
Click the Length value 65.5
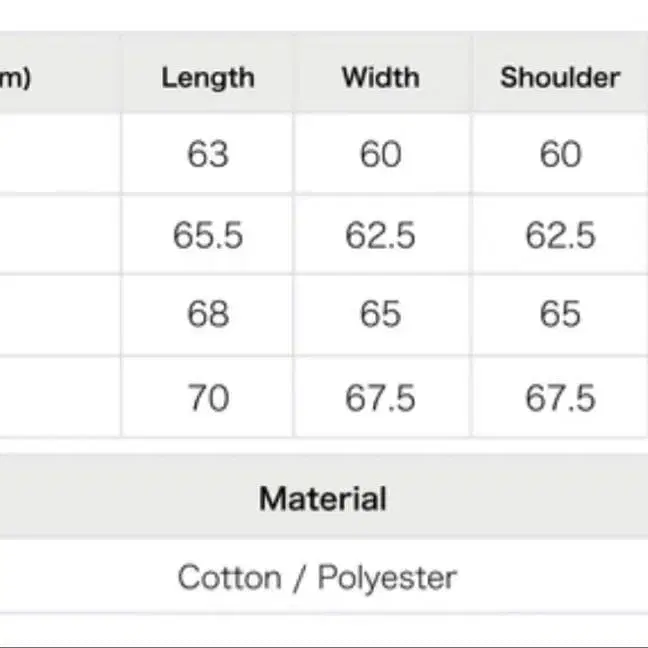click(208, 236)
